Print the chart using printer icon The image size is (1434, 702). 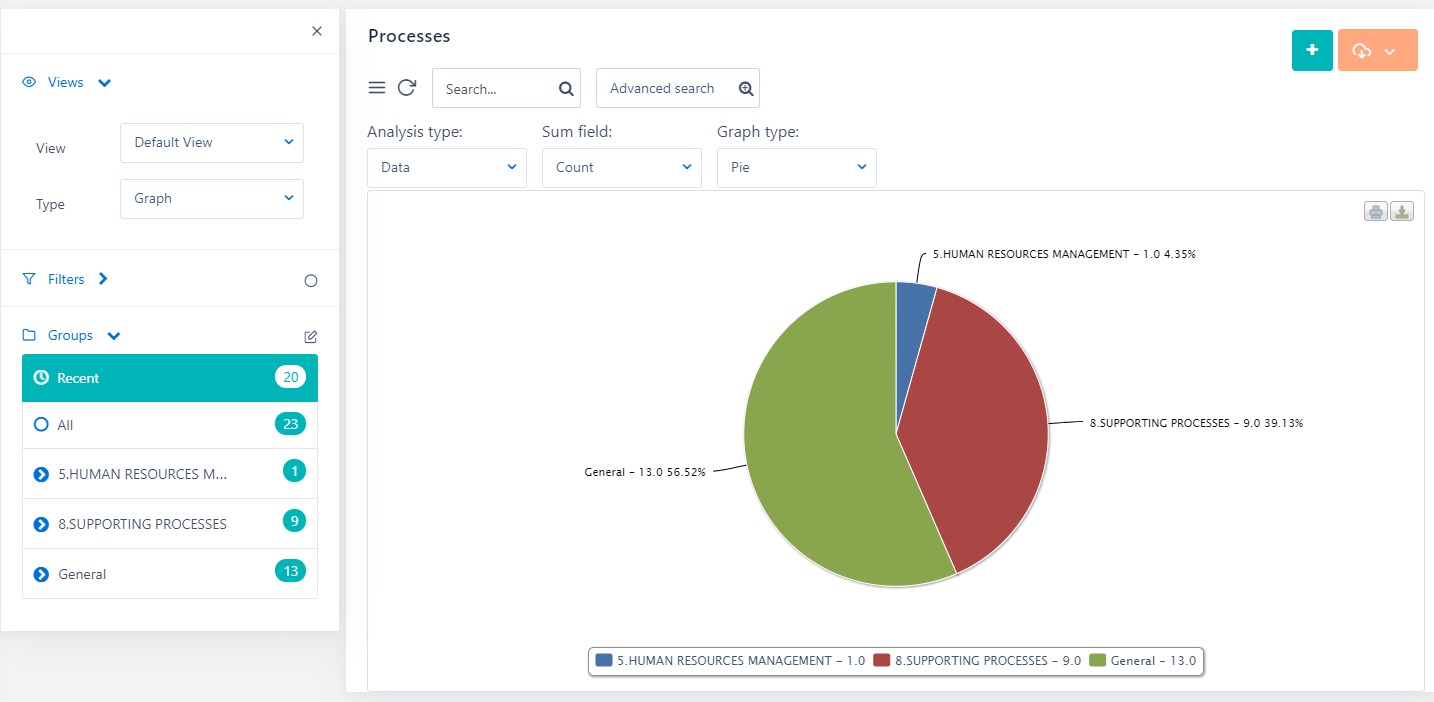coord(1376,212)
